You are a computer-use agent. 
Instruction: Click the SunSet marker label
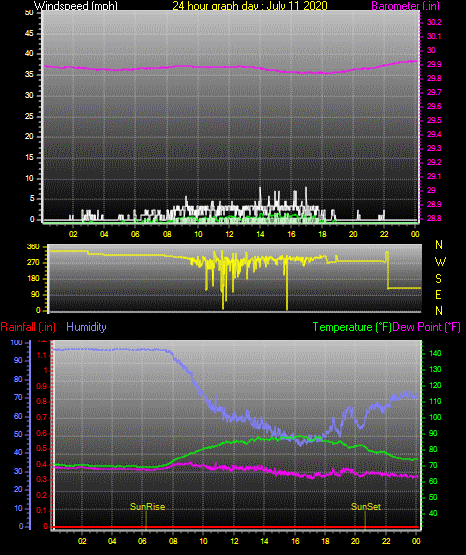[x=366, y=507]
